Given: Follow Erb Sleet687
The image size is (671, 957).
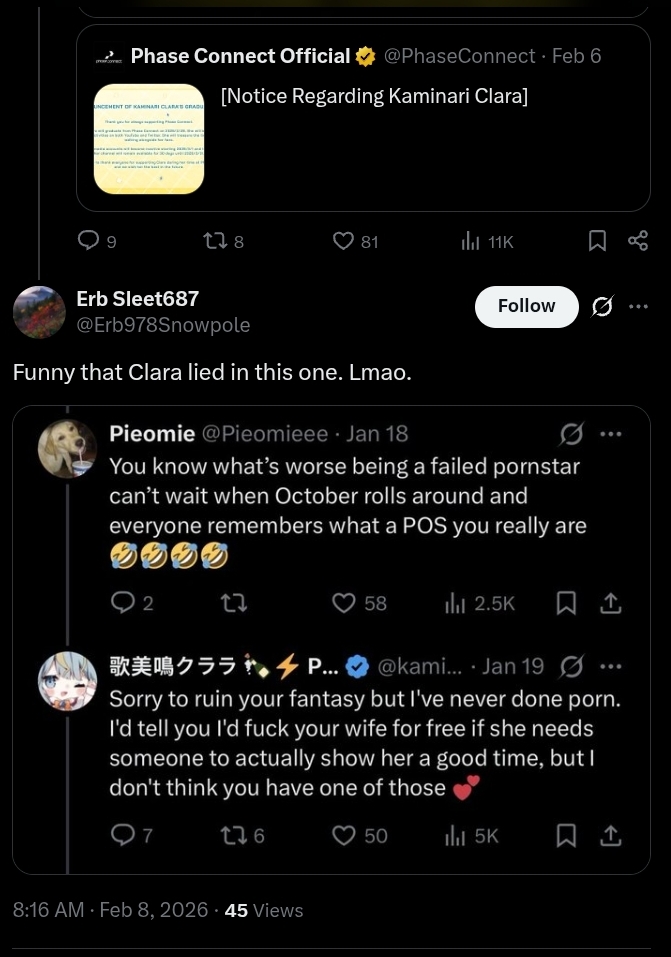Looking at the screenshot, I should [526, 306].
